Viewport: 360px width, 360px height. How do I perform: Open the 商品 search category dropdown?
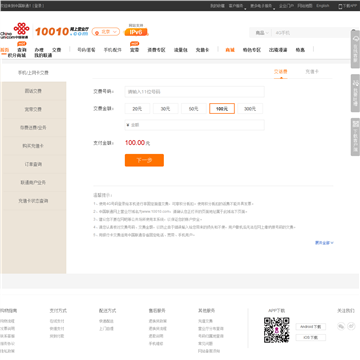point(262,33)
